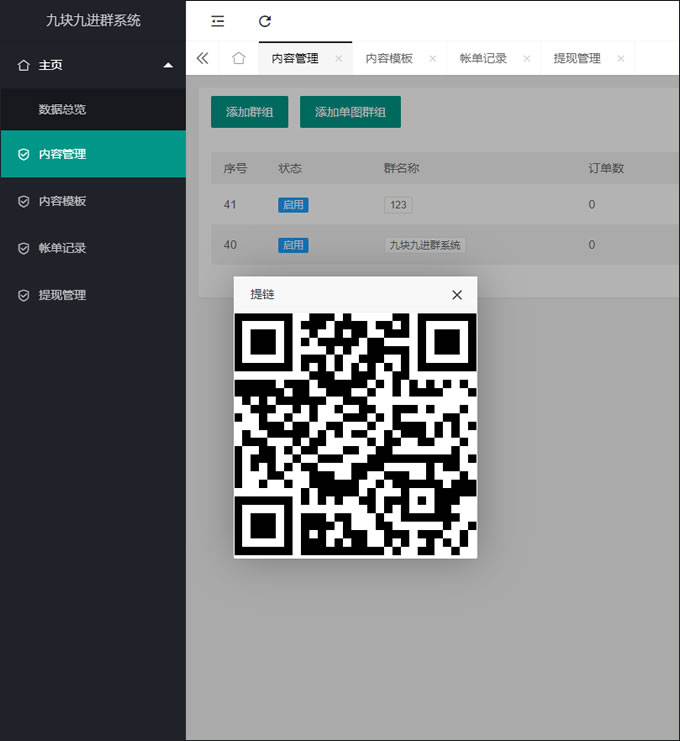
Task: Close the 内容模板 tab
Action: [432, 59]
